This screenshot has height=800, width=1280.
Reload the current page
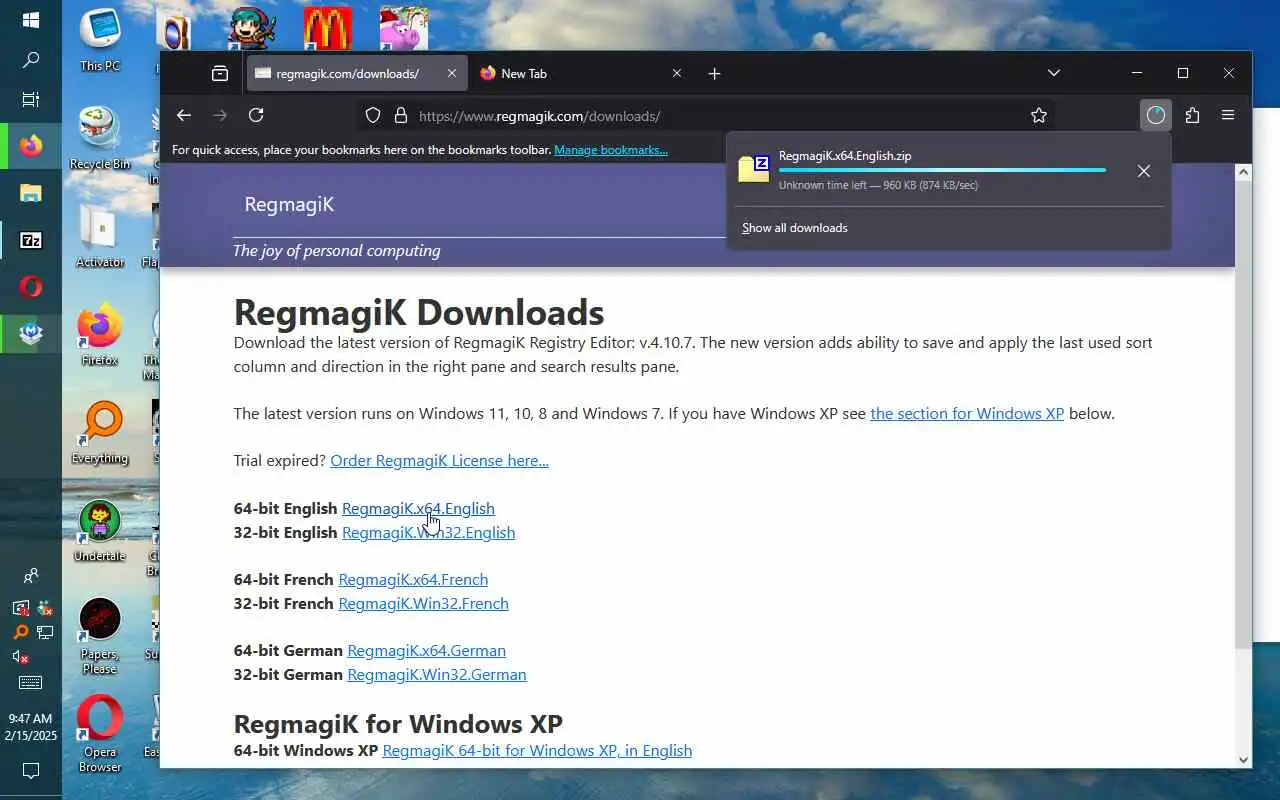[x=256, y=115]
